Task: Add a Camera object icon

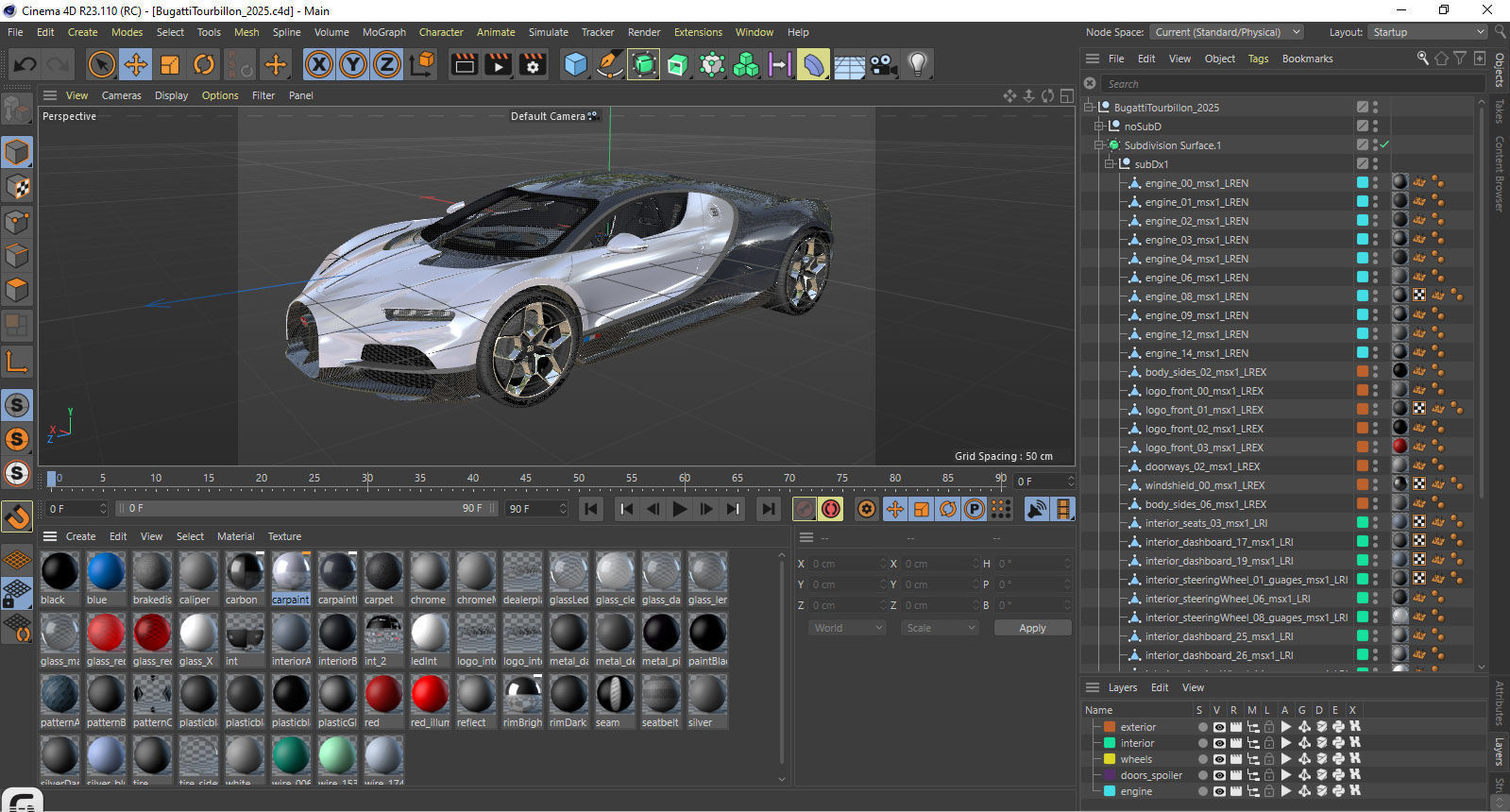Action: [x=883, y=64]
